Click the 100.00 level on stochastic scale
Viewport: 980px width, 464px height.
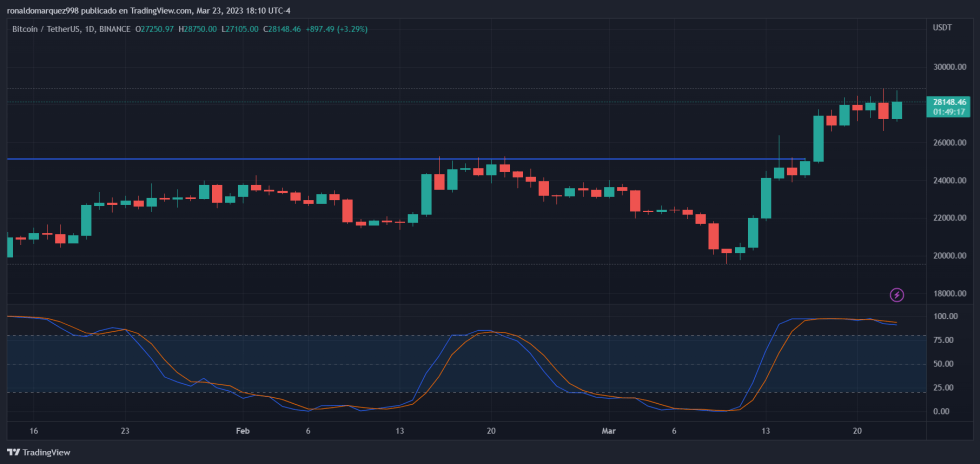945,317
